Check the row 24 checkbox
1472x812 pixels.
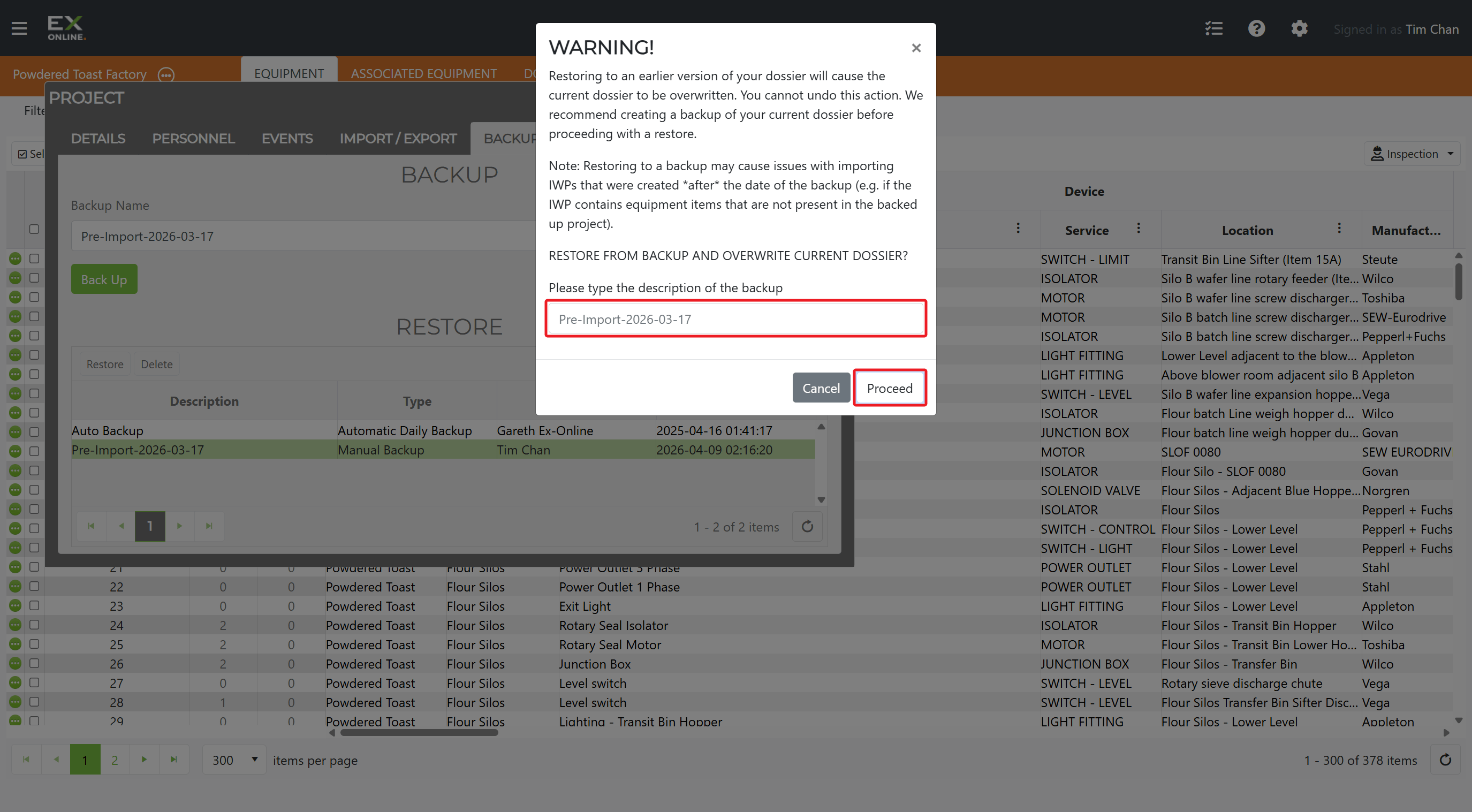(34, 625)
